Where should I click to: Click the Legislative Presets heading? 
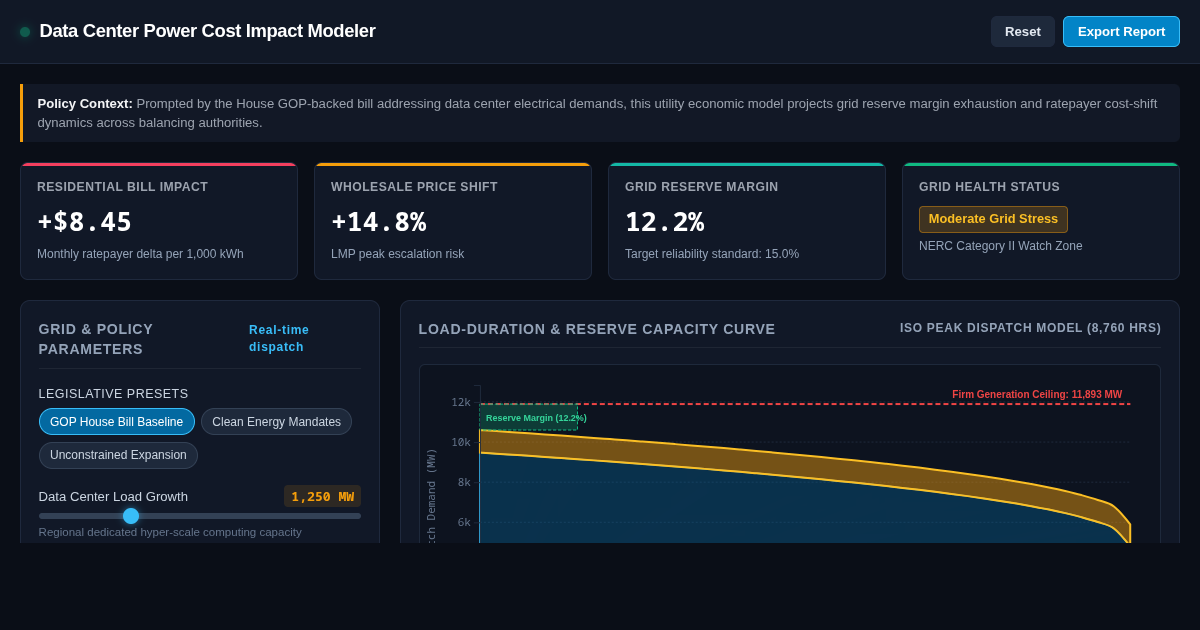click(x=113, y=394)
